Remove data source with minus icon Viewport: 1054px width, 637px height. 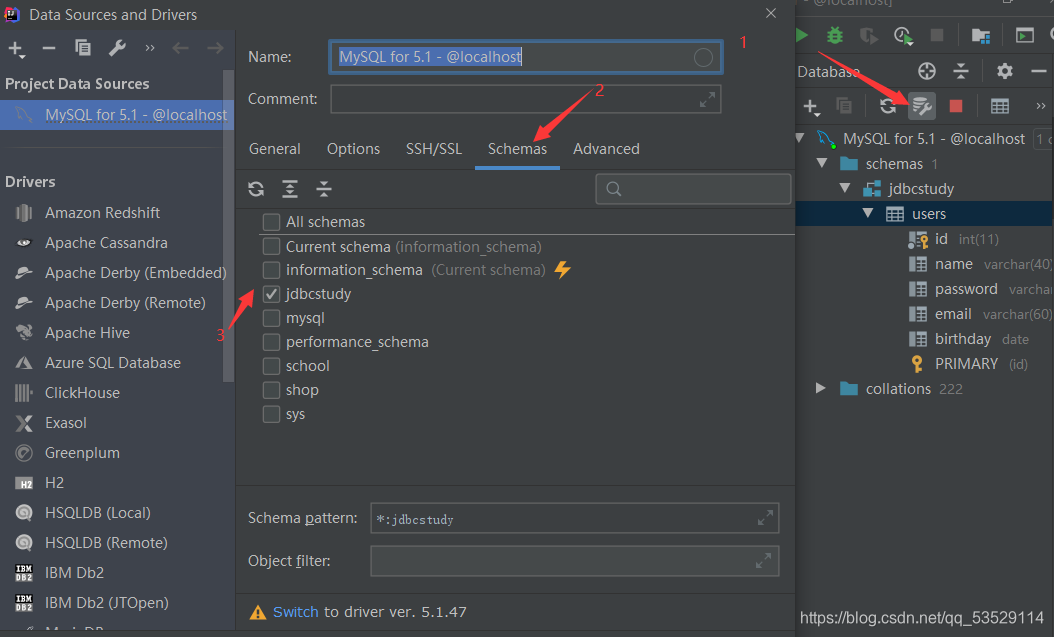tap(48, 48)
